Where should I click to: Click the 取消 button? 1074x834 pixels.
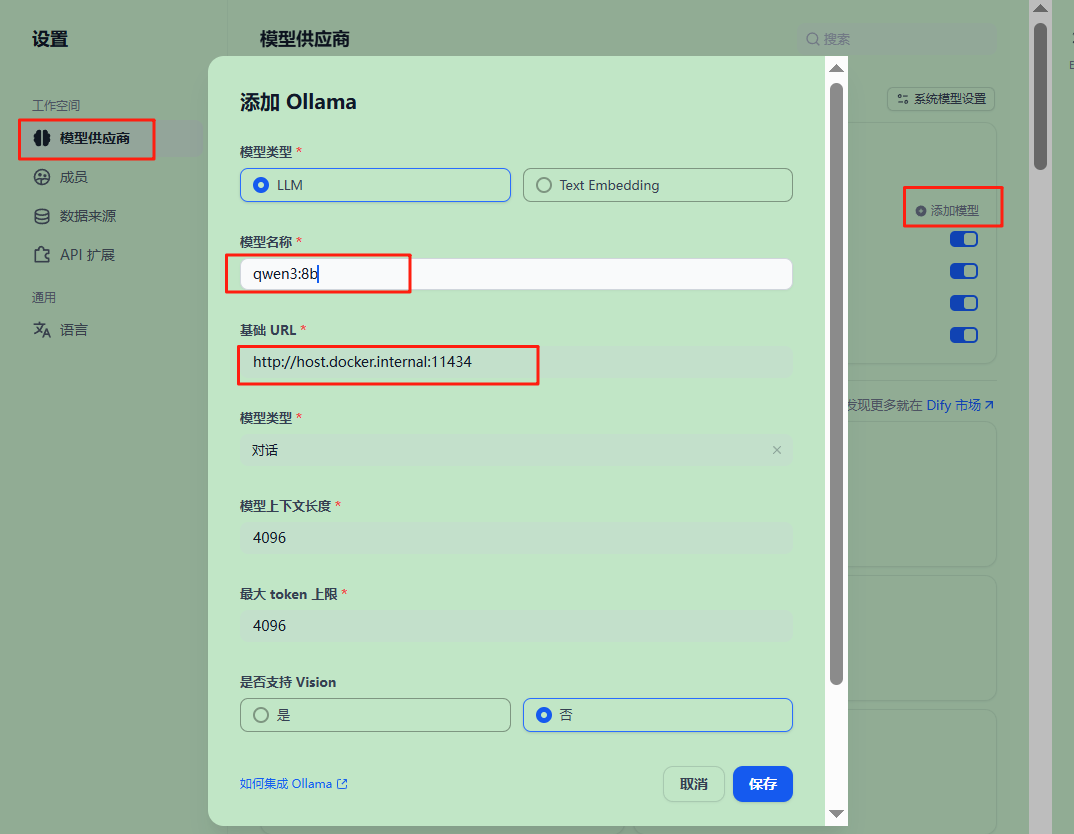click(x=694, y=784)
